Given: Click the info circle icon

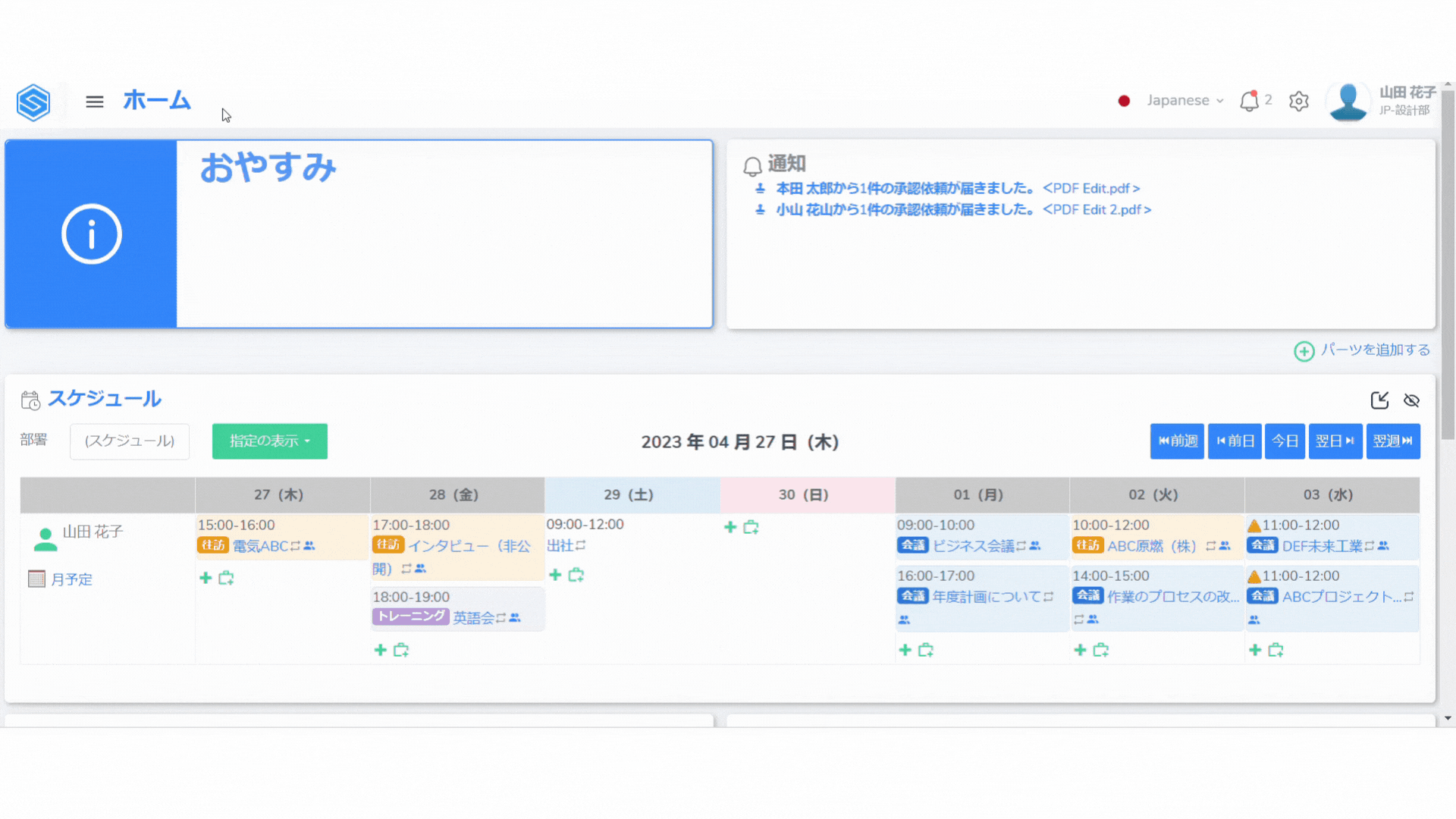Looking at the screenshot, I should (91, 234).
